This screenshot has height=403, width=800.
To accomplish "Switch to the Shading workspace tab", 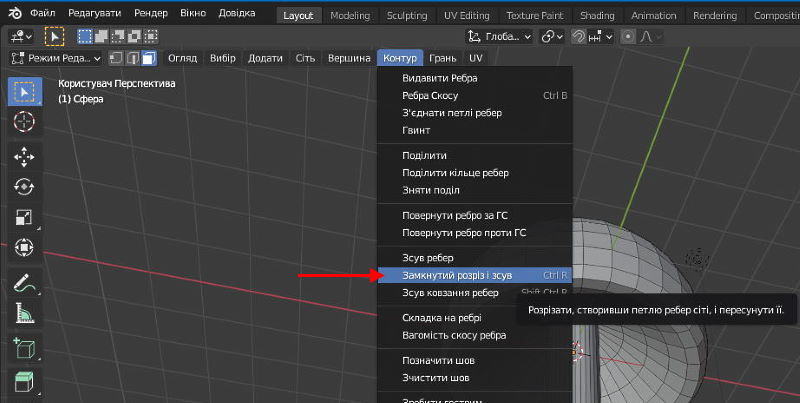I will [597, 15].
